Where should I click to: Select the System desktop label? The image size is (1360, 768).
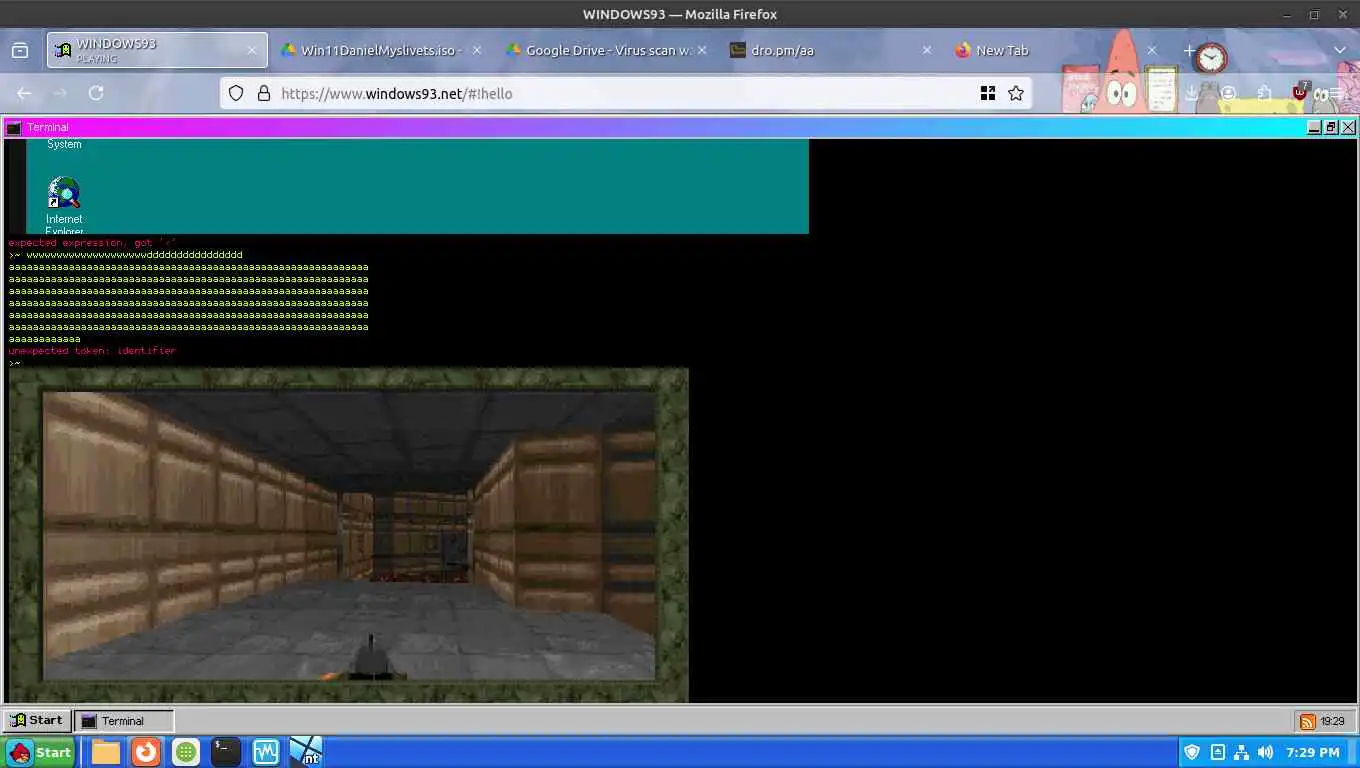coord(64,144)
